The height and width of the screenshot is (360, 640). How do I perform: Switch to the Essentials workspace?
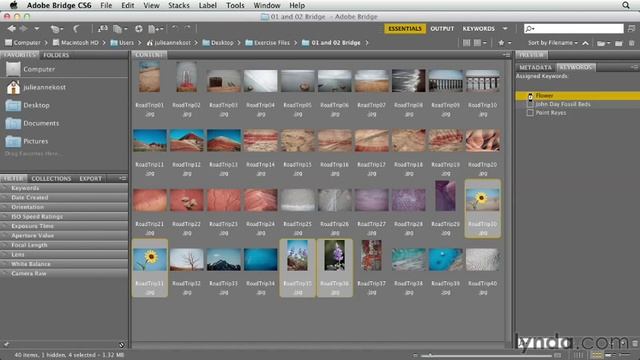(x=404, y=29)
